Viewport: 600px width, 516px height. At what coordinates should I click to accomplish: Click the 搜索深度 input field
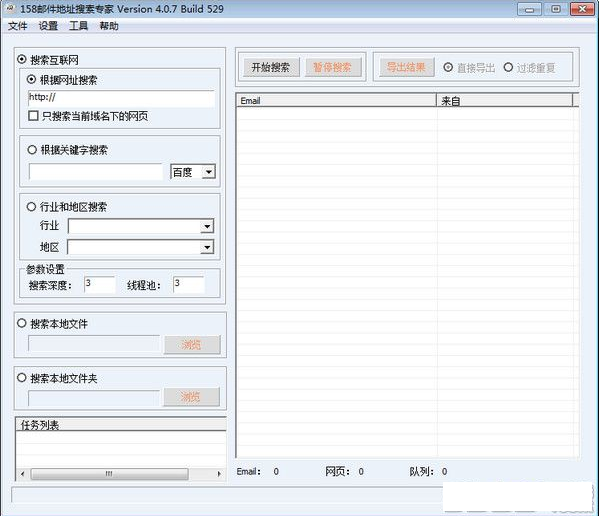99,285
